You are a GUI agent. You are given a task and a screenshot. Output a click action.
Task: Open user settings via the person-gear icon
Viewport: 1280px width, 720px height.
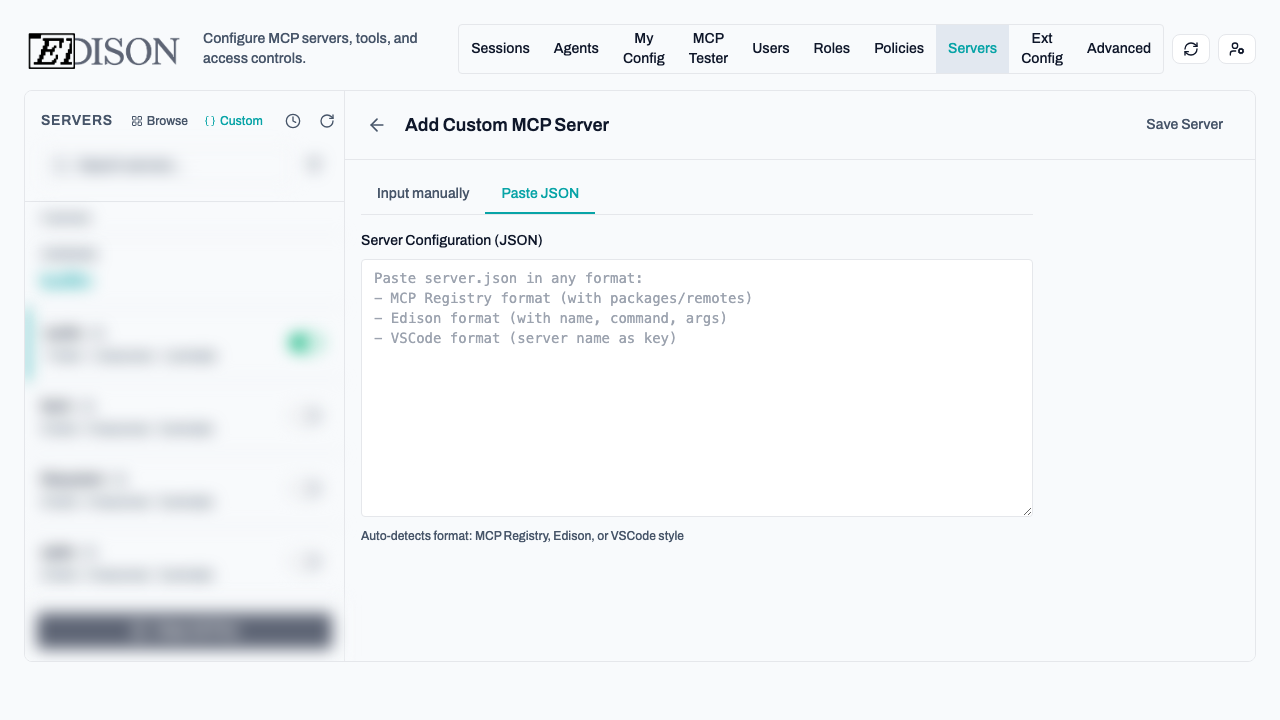pyautogui.click(x=1237, y=48)
